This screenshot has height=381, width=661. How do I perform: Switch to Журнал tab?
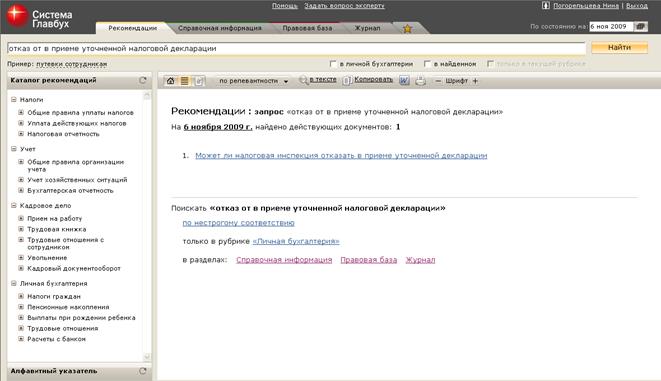point(367,28)
